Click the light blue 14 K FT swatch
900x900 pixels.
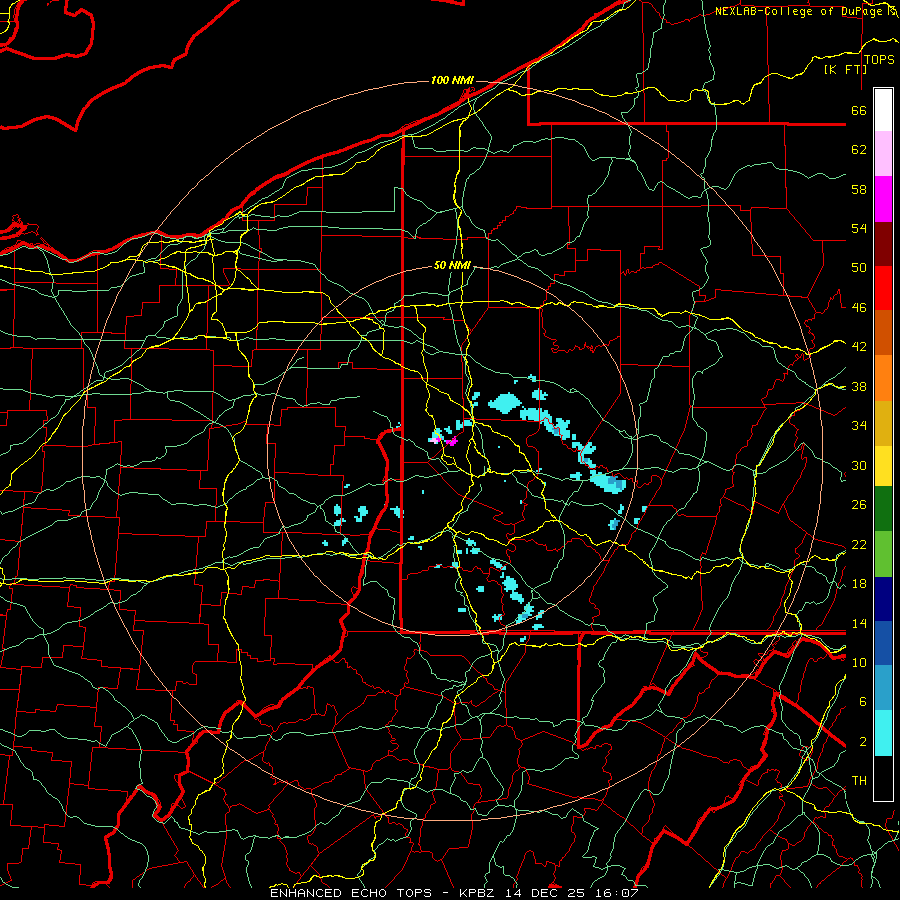coord(883,688)
